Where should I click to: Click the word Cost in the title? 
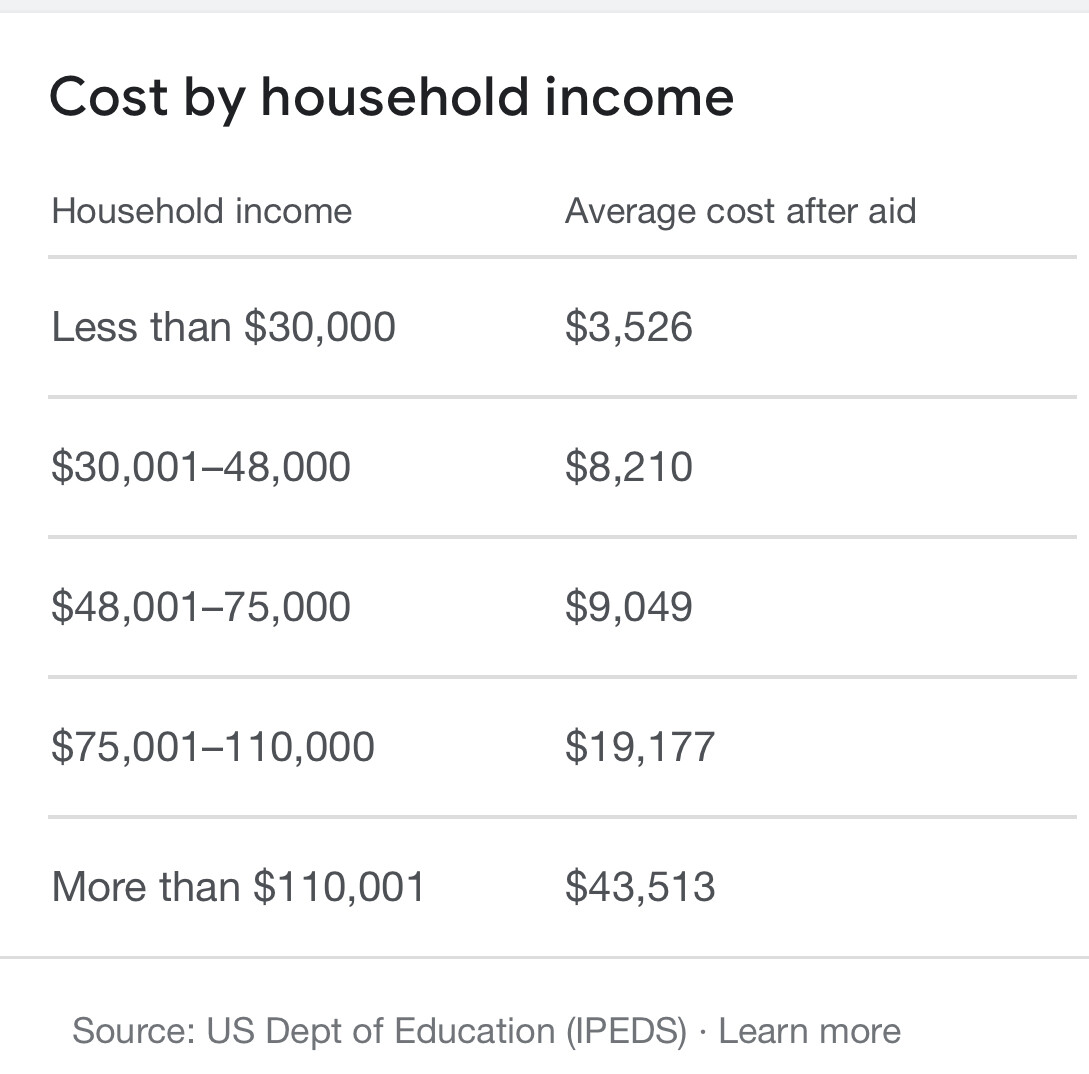109,96
